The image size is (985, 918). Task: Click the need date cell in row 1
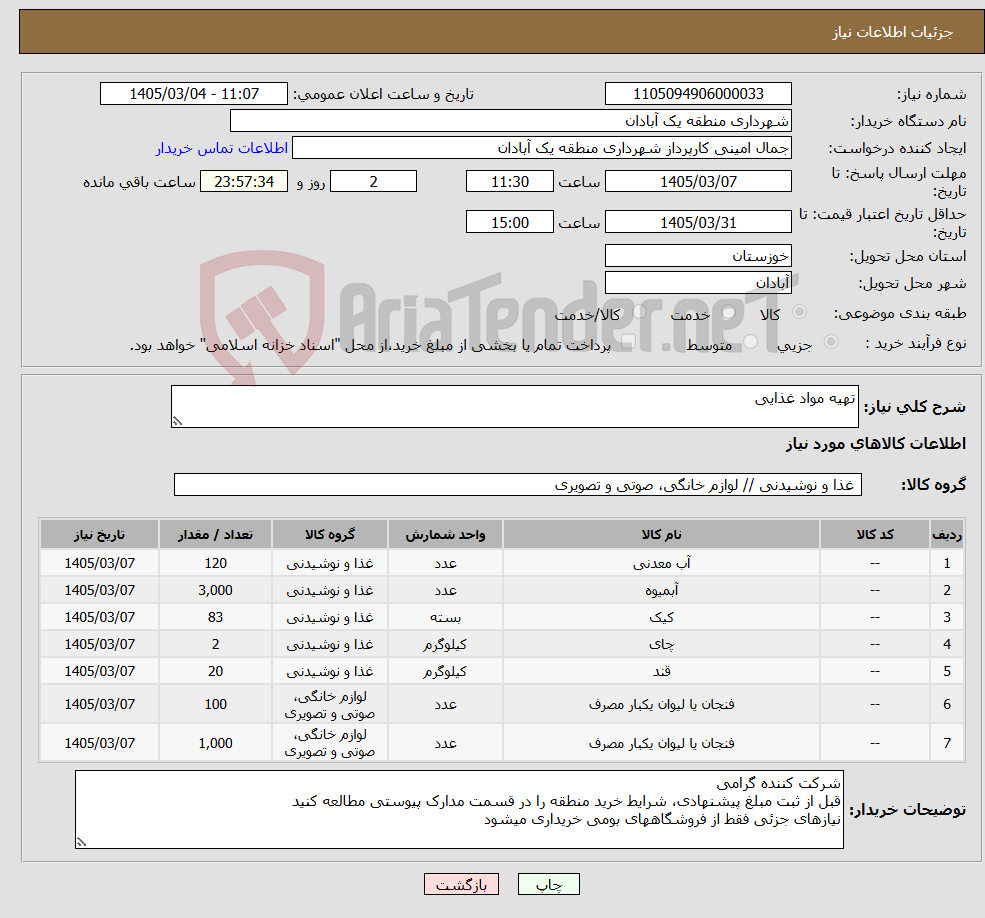99,563
